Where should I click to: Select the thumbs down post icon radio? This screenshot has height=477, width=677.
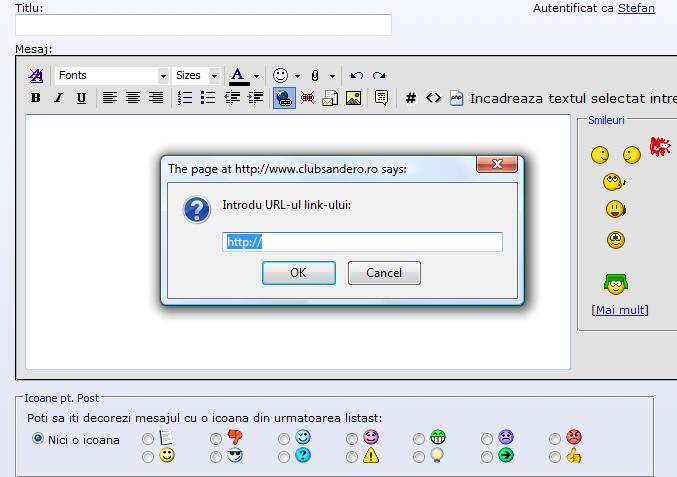click(x=216, y=439)
